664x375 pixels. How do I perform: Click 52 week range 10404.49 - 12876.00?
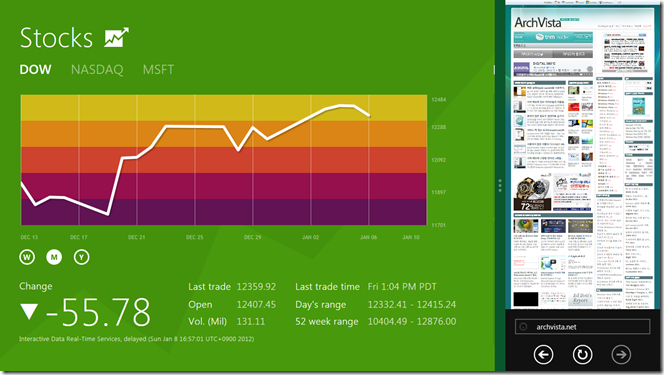pos(412,321)
